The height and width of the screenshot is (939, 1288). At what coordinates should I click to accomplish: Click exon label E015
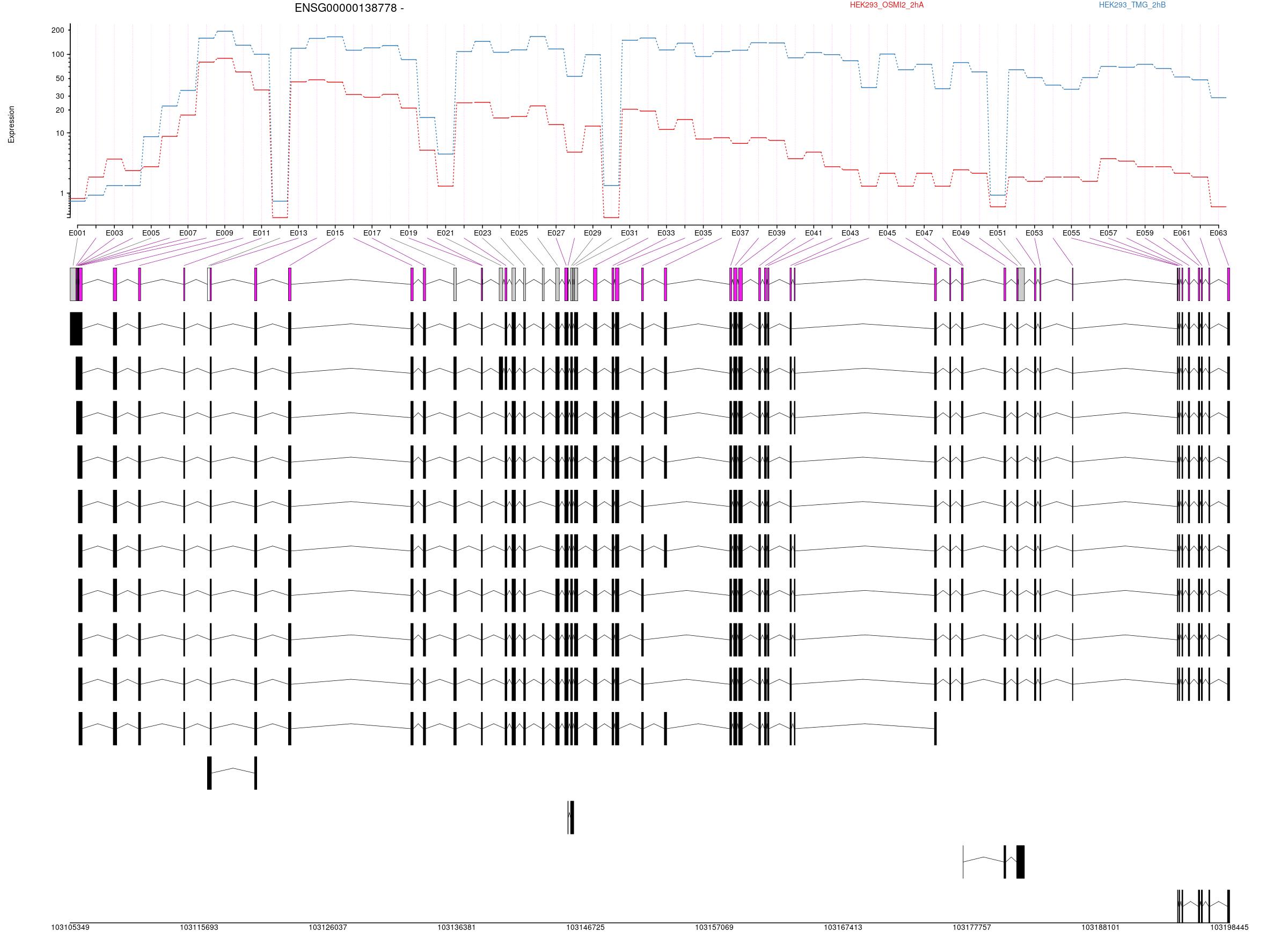pos(335,233)
